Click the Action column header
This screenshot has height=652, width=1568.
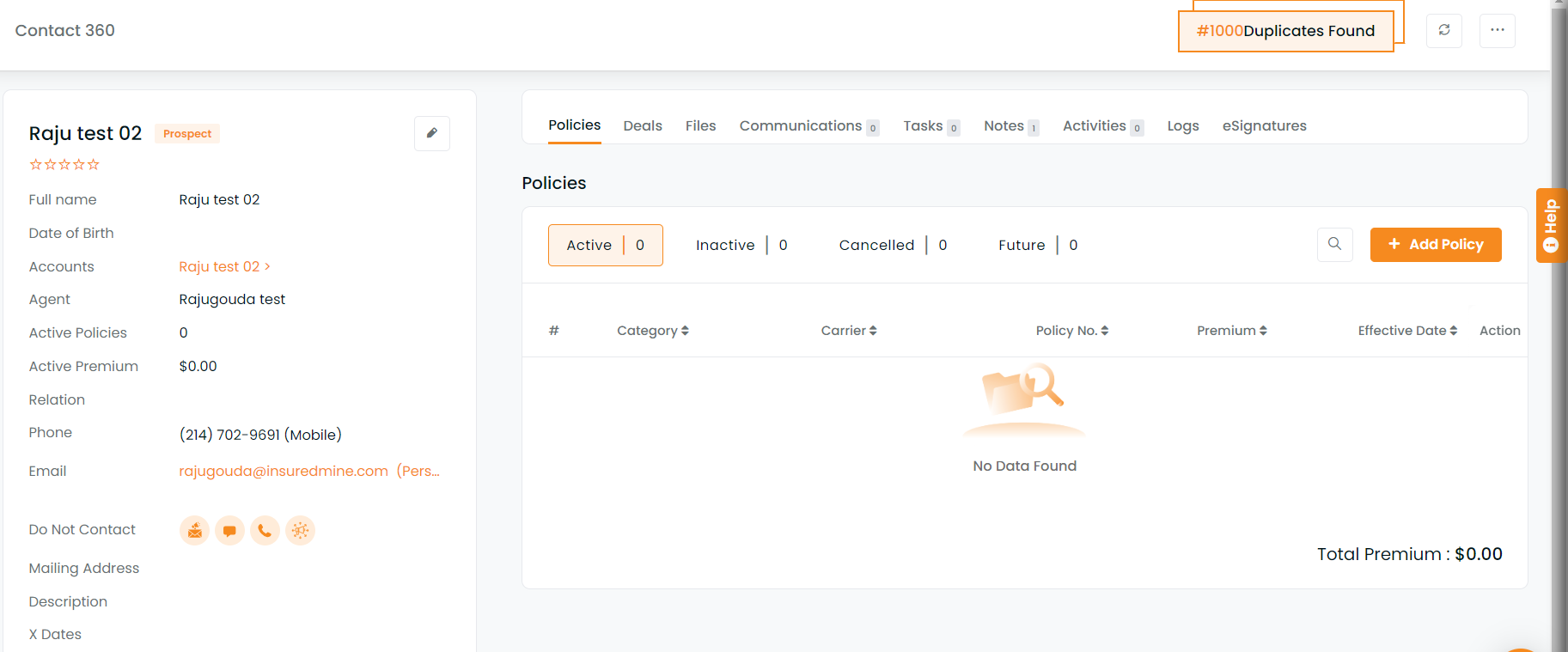point(1500,331)
